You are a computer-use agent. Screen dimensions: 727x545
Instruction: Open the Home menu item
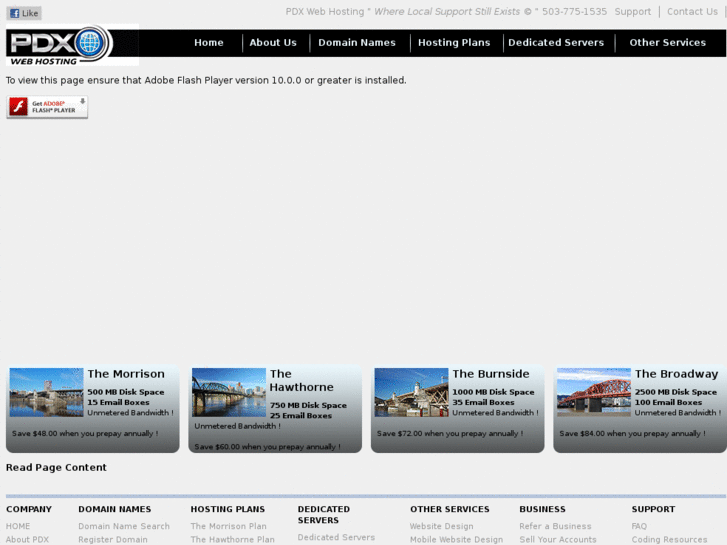[x=209, y=43]
